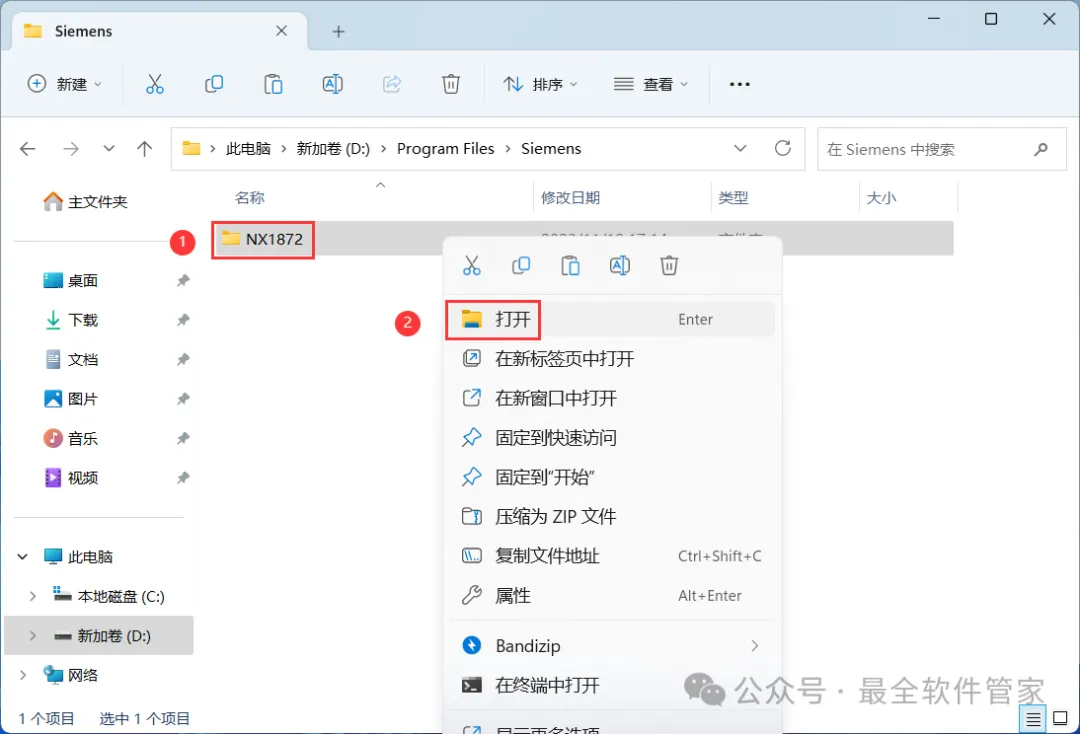Screen dimensions: 1080x734
Task: Click Paste icon in the context menu
Action: point(570,265)
